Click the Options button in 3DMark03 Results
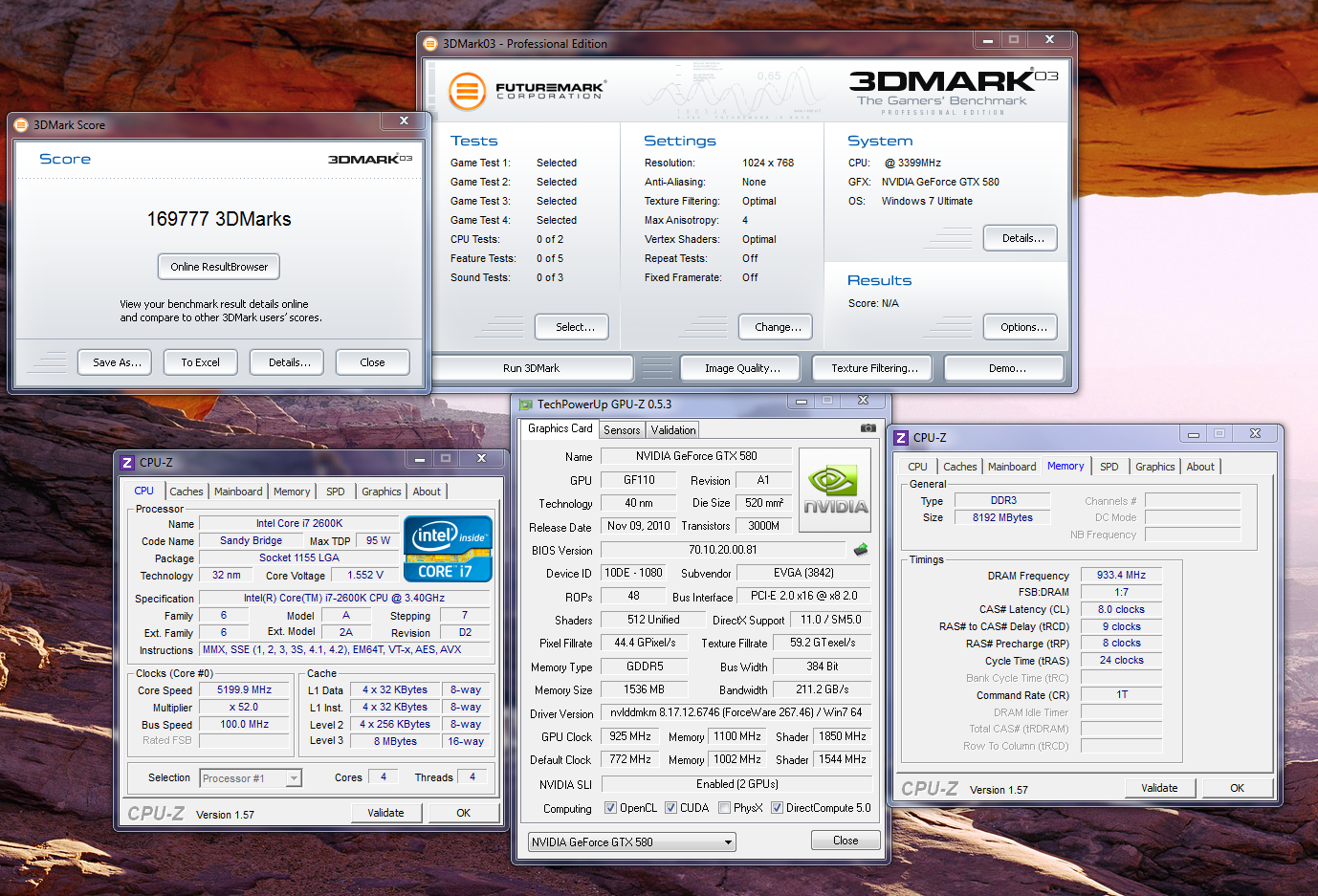 (x=1022, y=327)
